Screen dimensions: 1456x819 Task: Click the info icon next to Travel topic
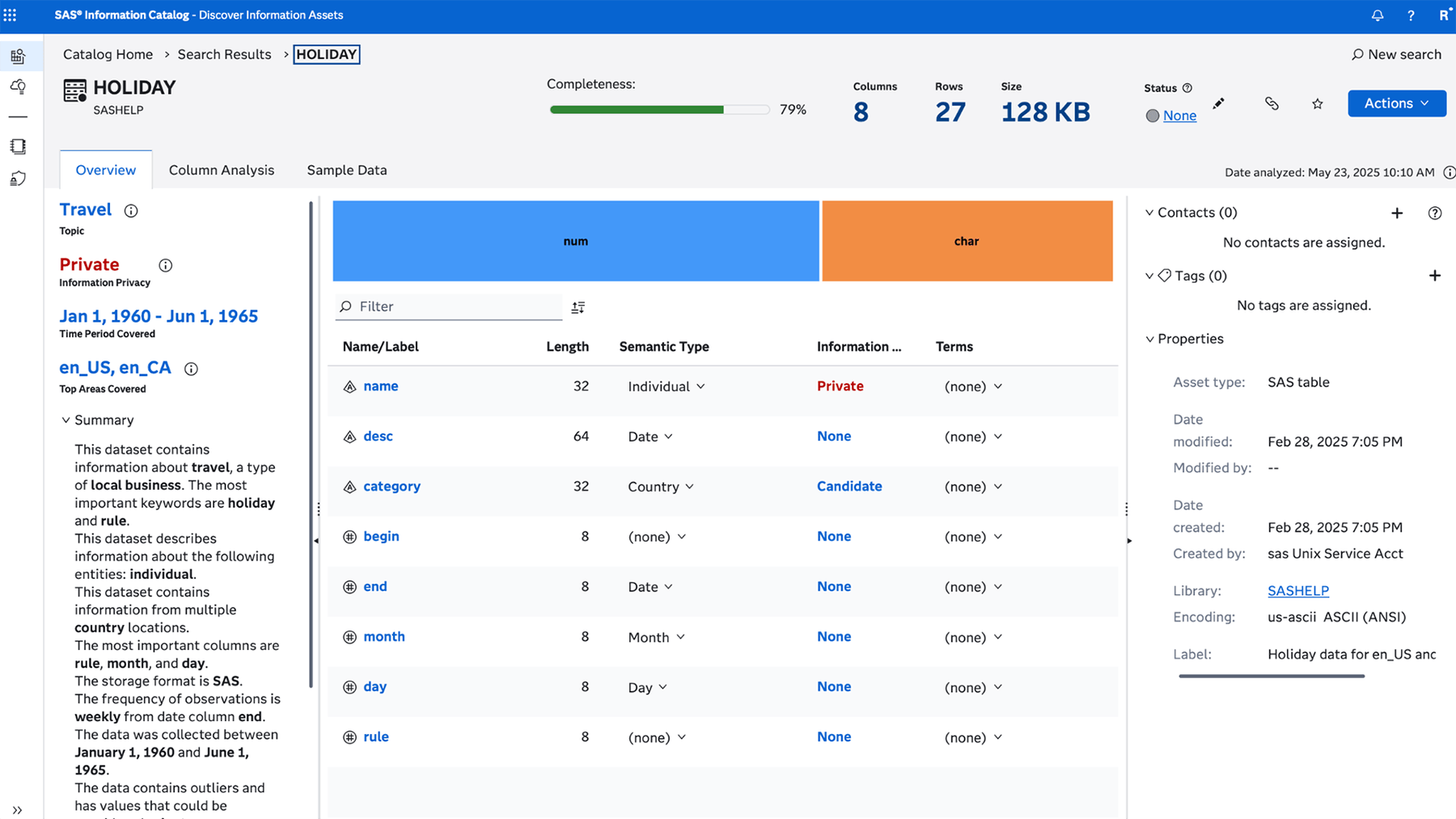pos(131,211)
